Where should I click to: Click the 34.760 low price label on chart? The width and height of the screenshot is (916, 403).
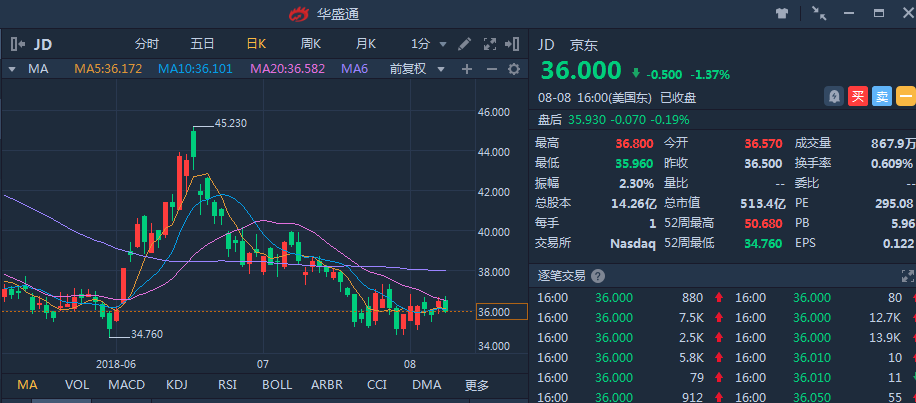click(x=147, y=335)
